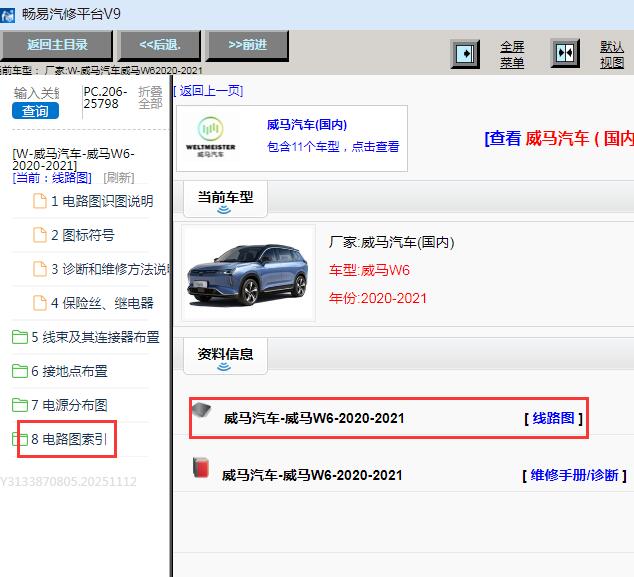The height and width of the screenshot is (577, 634).
Task: Focus the keyword search input field
Action: click(x=36, y=93)
